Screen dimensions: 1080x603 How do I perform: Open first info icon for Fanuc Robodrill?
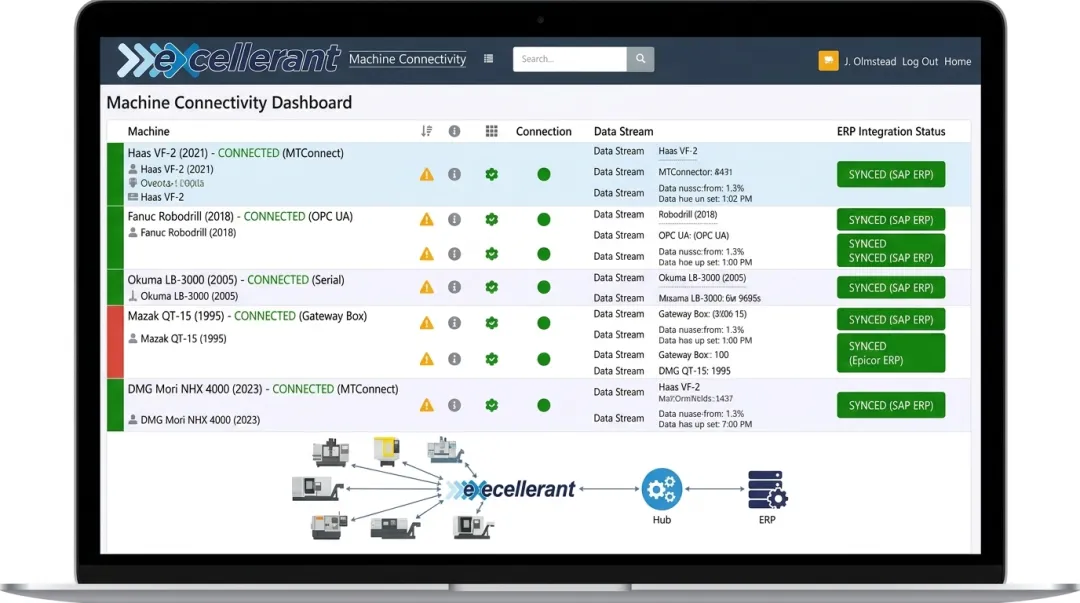pyautogui.click(x=455, y=220)
